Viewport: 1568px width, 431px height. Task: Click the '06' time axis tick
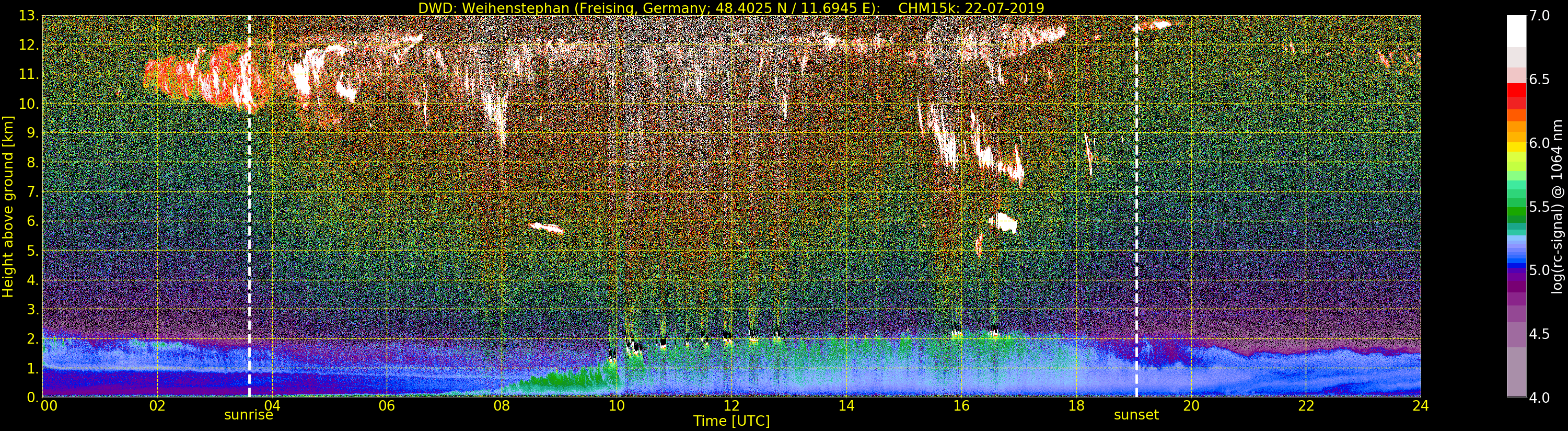(387, 405)
